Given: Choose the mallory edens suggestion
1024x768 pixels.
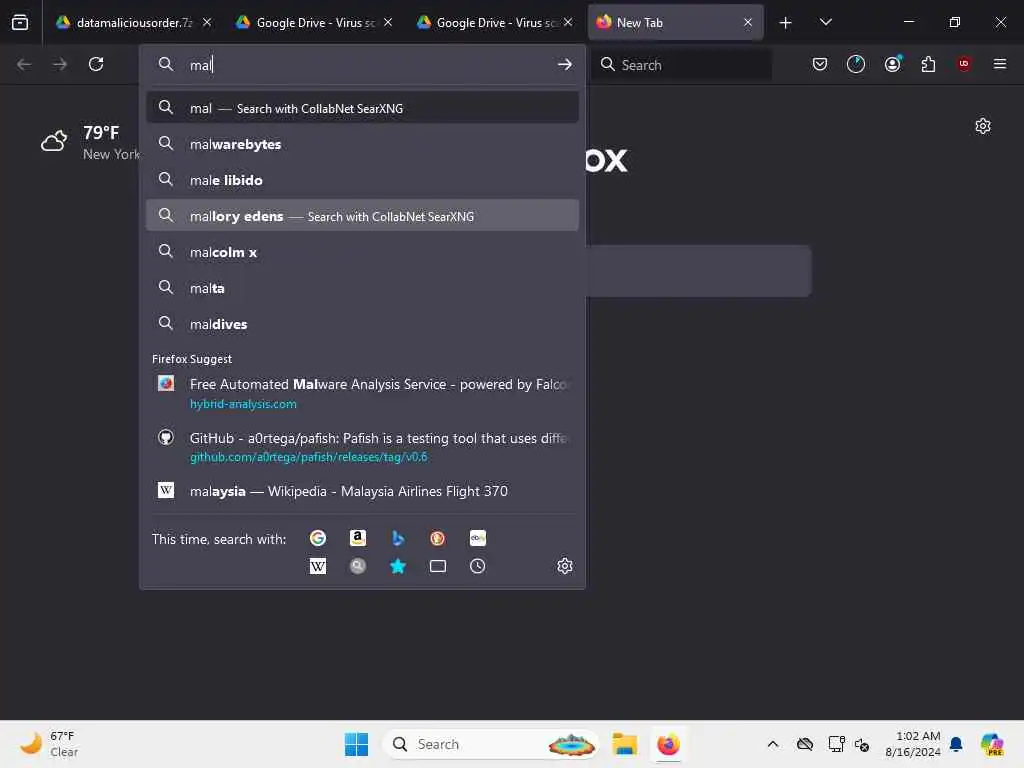Looking at the screenshot, I should (362, 216).
